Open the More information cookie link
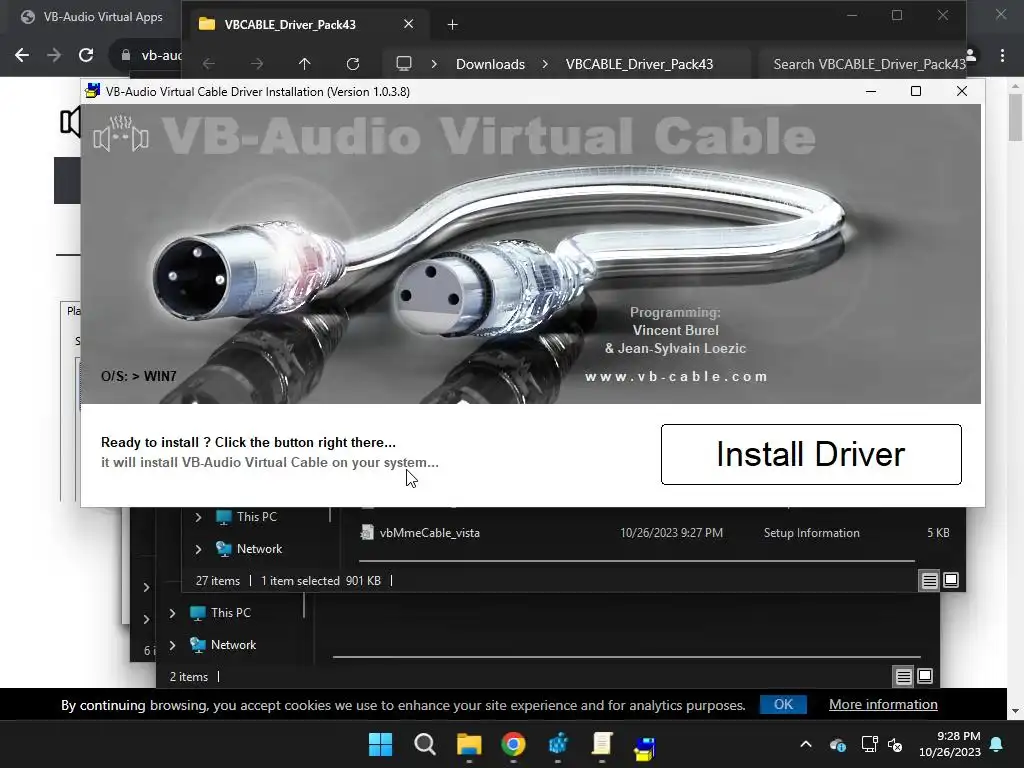Viewport: 1024px width, 768px height. [883, 705]
